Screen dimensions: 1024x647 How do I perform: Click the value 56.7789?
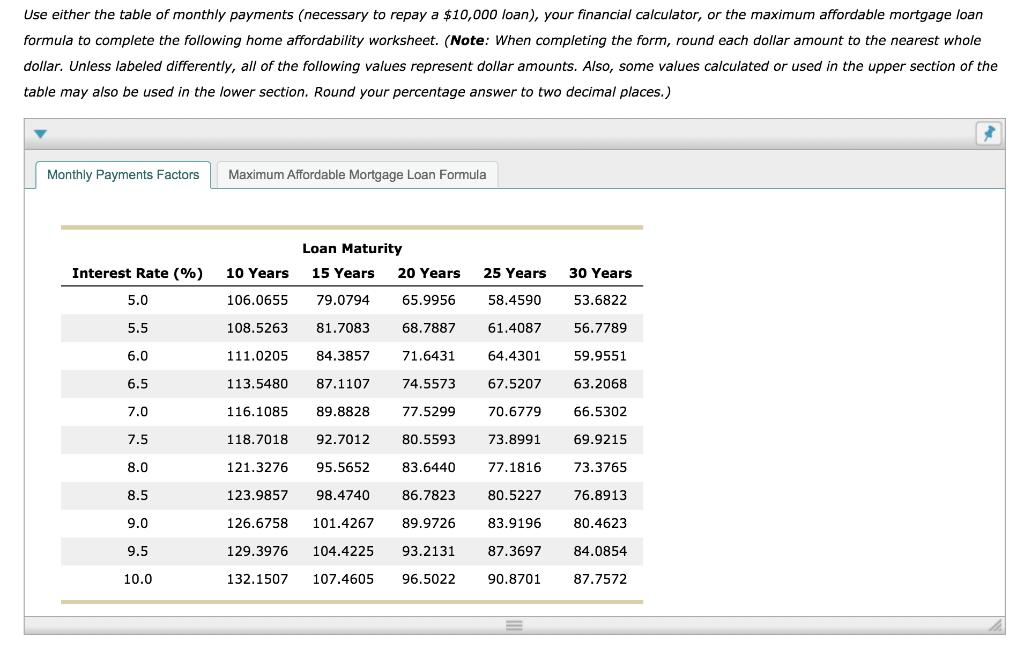(600, 328)
